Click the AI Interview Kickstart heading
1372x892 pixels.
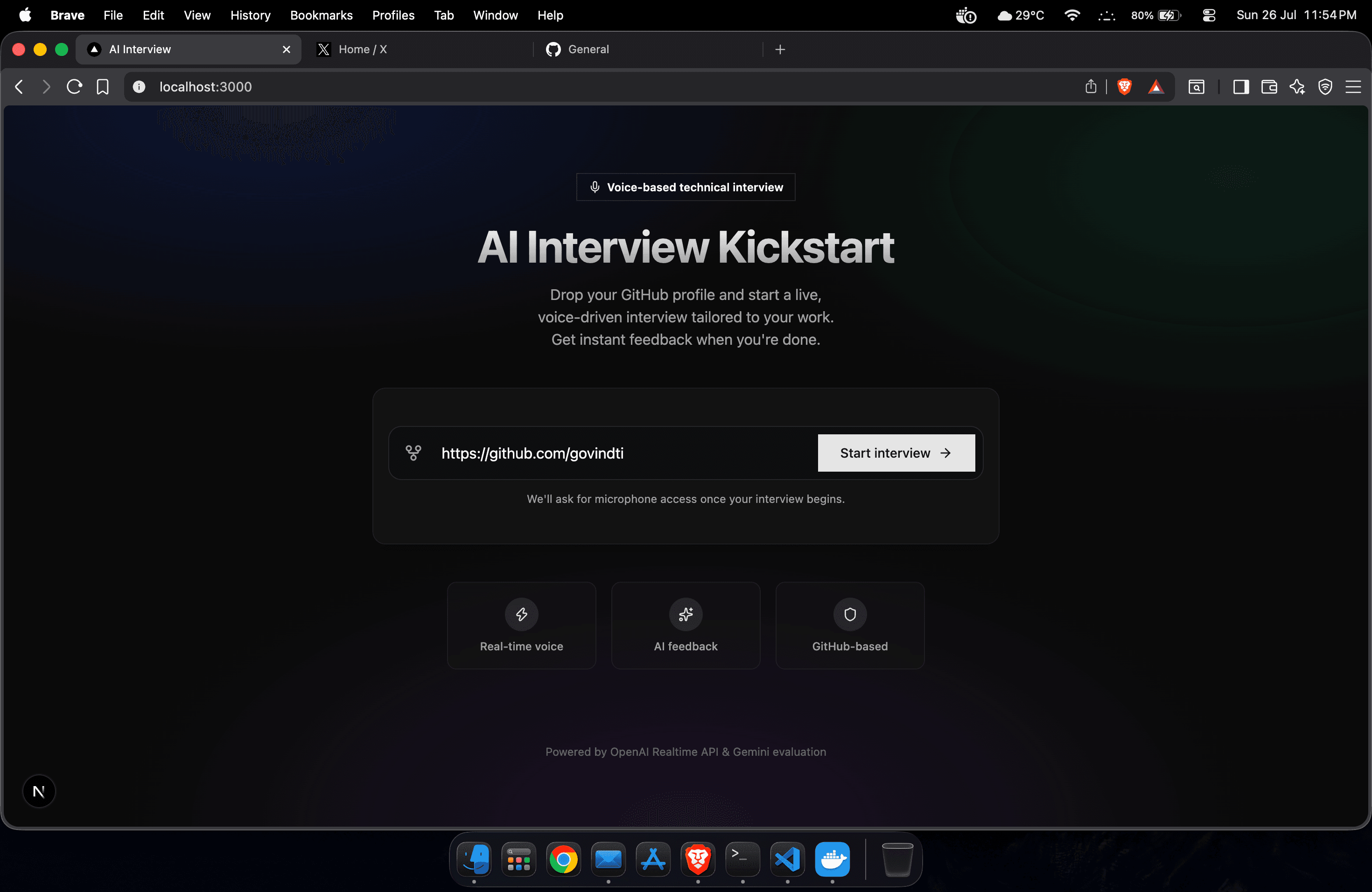[x=686, y=247]
